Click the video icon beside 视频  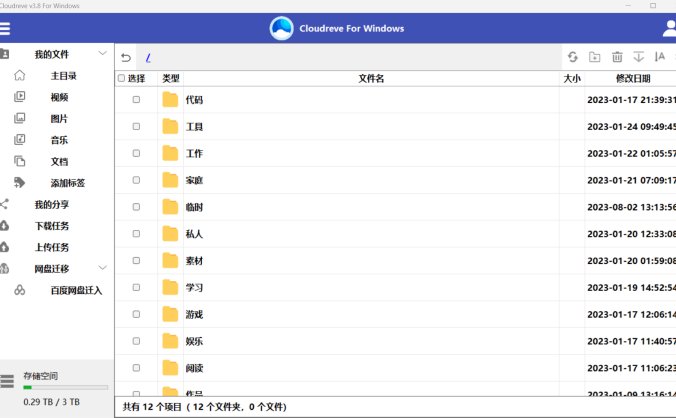click(19, 97)
